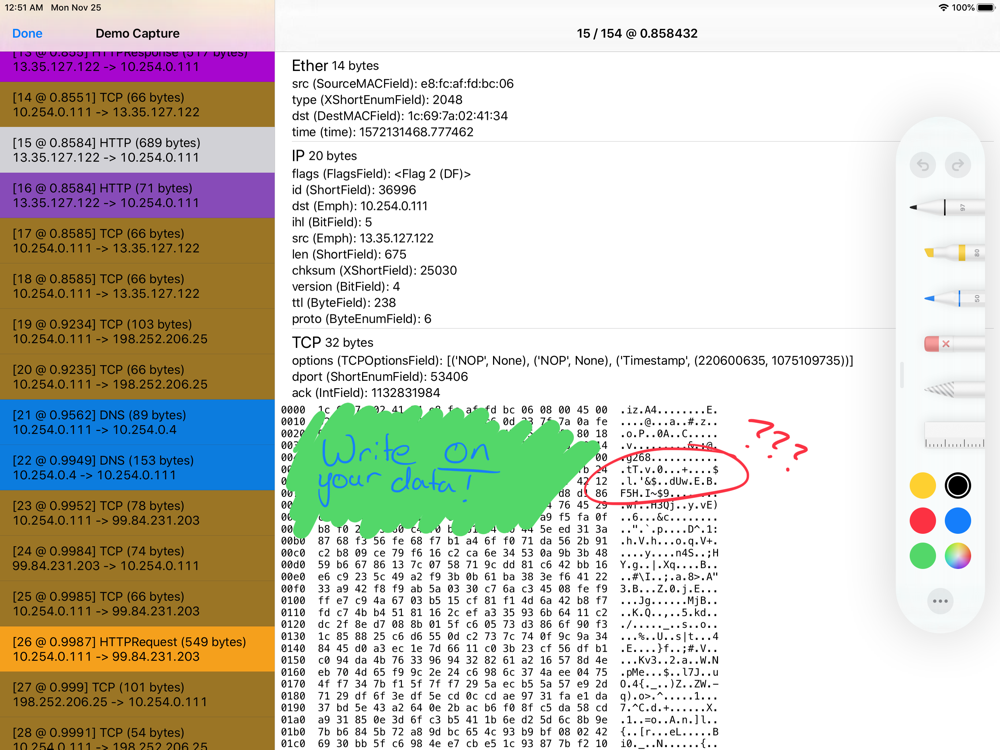1000x750 pixels.
Task: Tap the battery indicator icon
Action: point(985,8)
